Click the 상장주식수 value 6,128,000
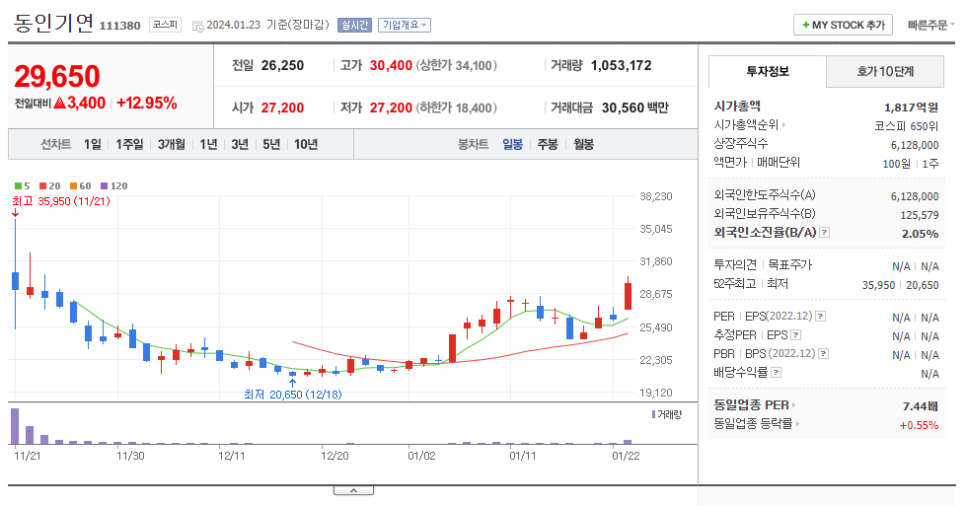This screenshot has height=506, width=966. click(915, 145)
